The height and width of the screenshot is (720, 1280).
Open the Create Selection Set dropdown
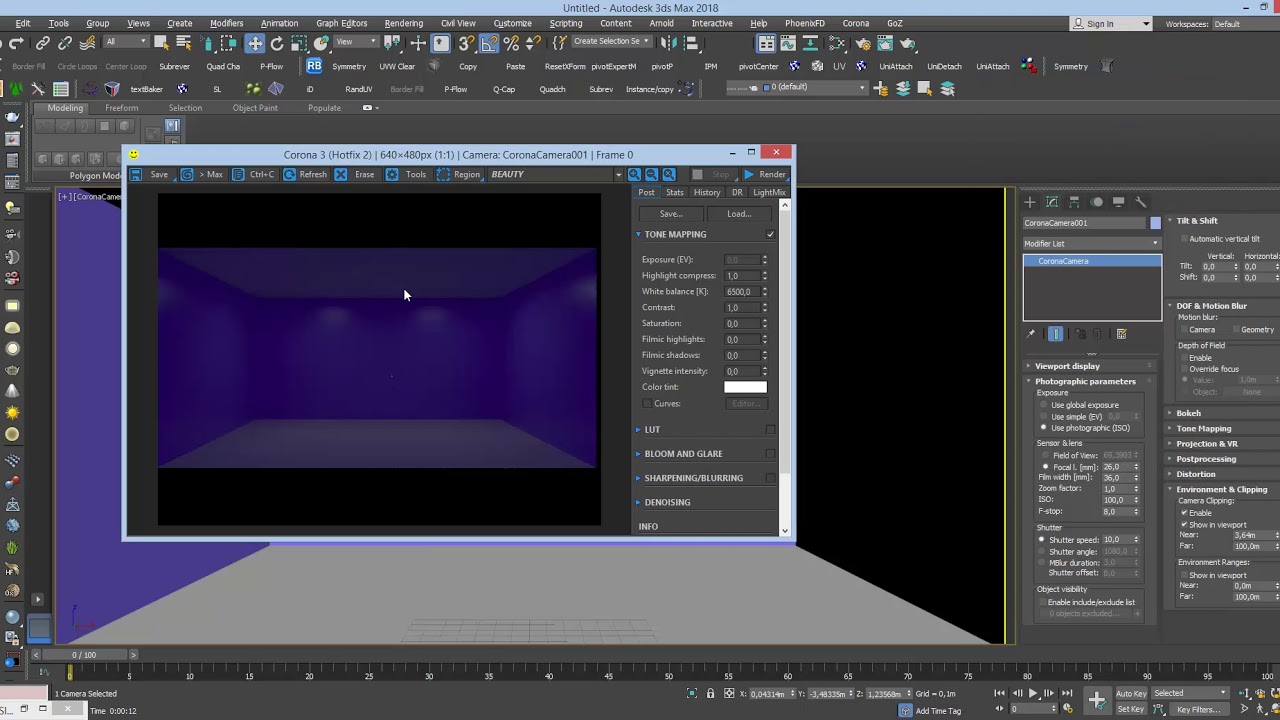point(611,42)
